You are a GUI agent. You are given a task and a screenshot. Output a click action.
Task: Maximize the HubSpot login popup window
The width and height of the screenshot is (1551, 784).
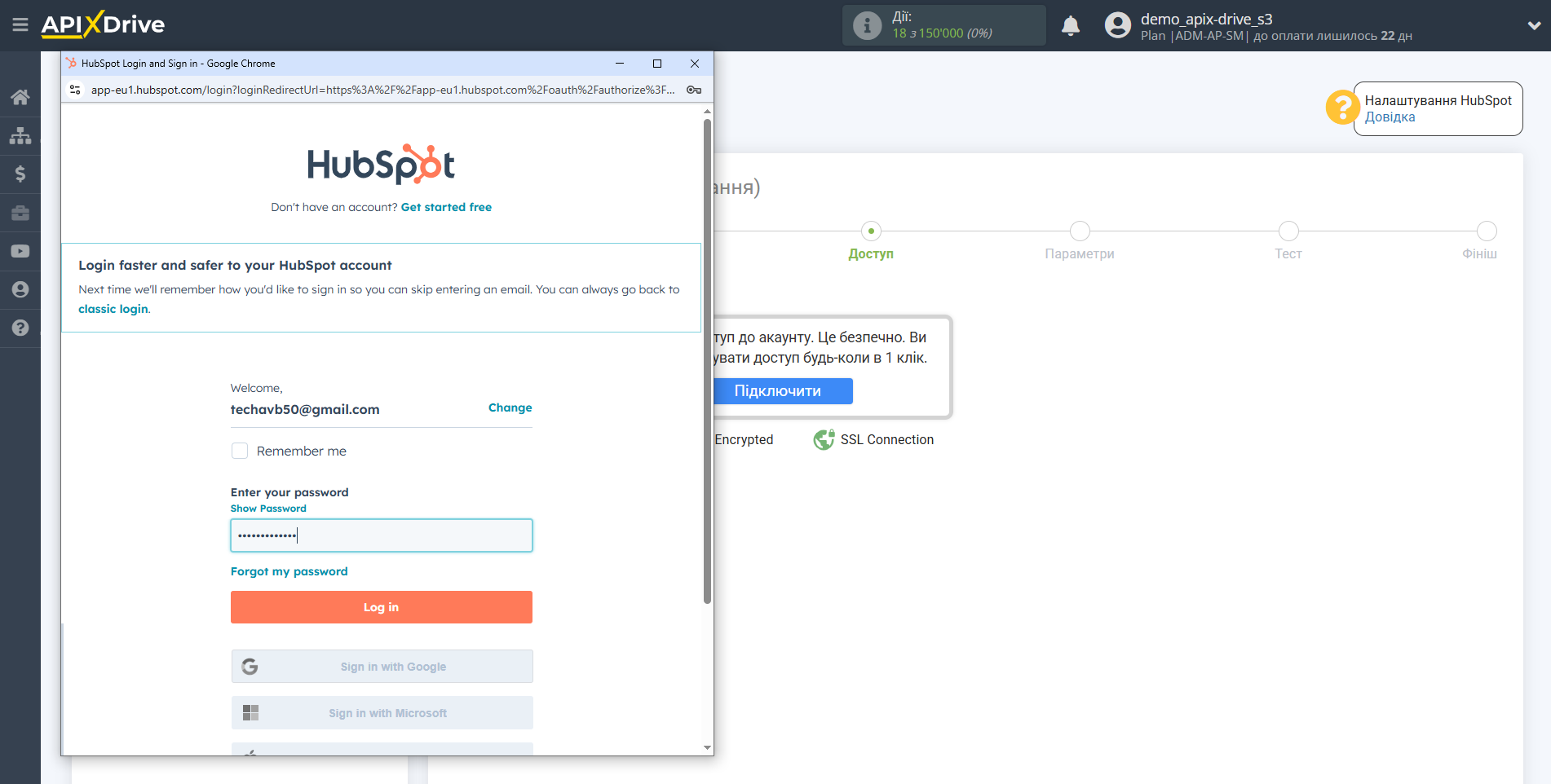pyautogui.click(x=657, y=64)
